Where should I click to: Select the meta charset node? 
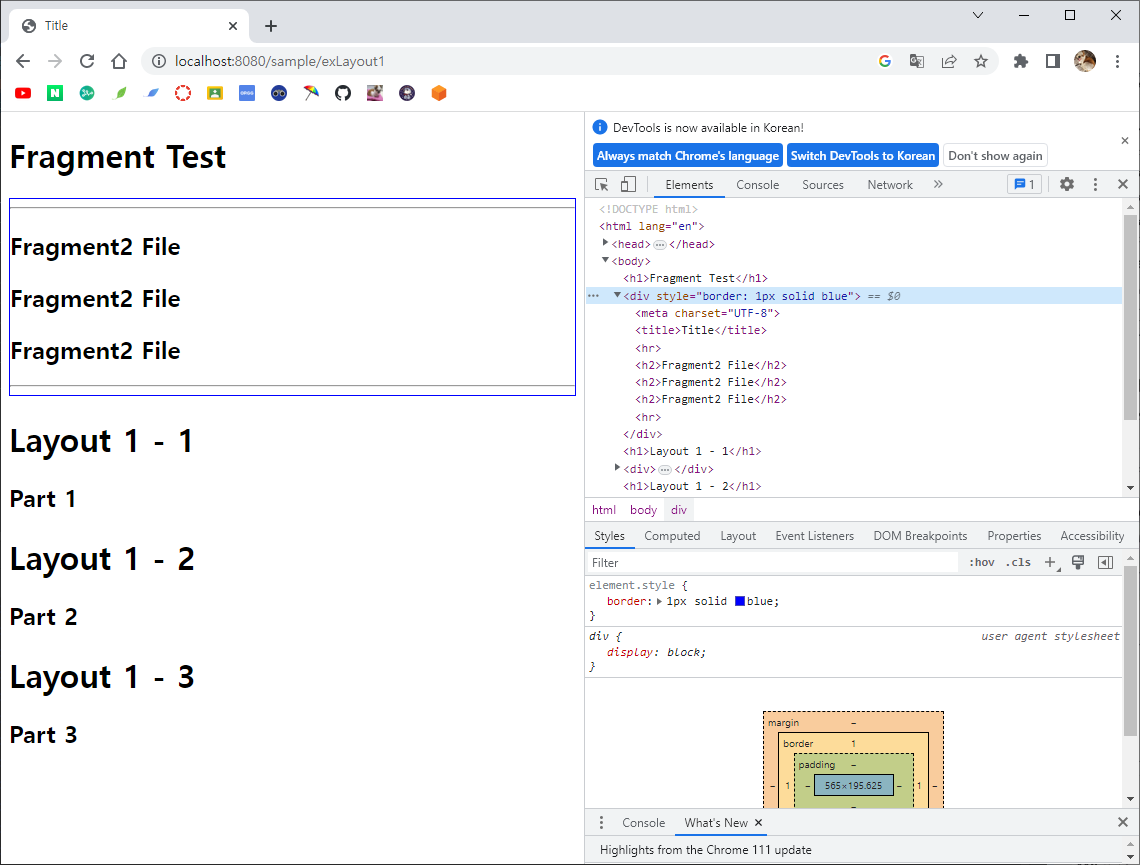pyautogui.click(x=707, y=313)
